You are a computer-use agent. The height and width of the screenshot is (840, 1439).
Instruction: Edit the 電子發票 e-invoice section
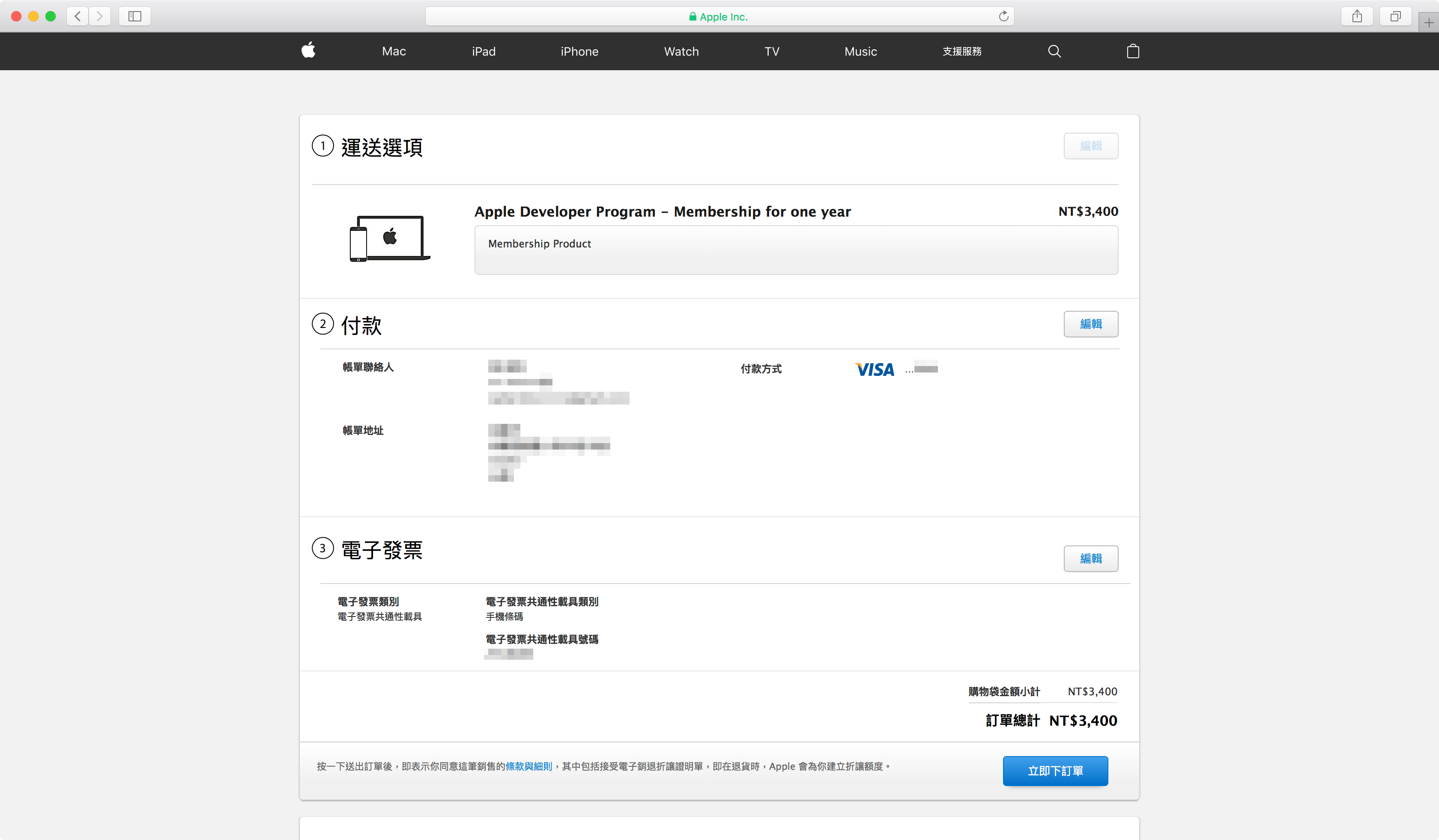click(x=1090, y=559)
